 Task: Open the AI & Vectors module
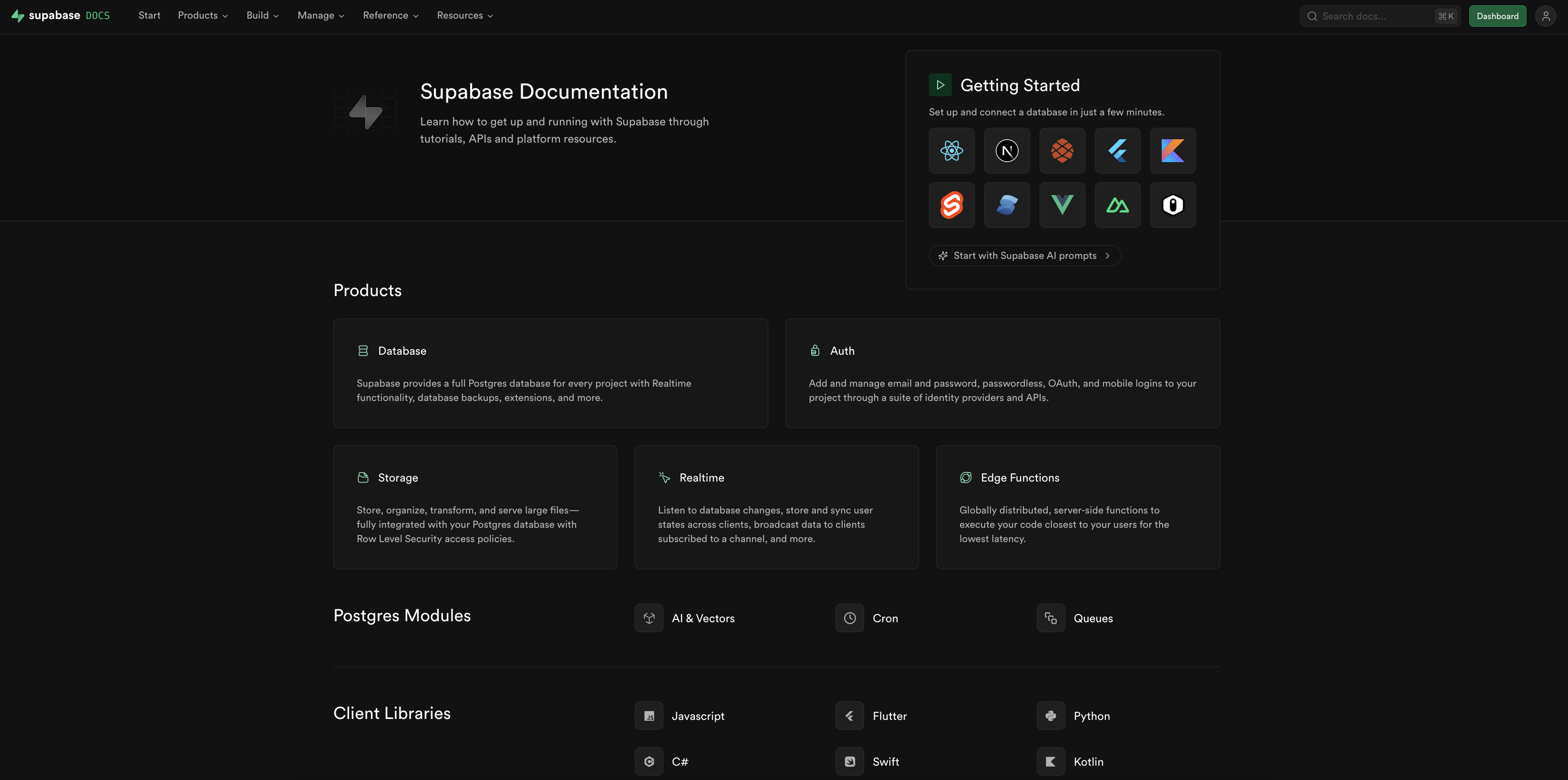click(x=703, y=618)
